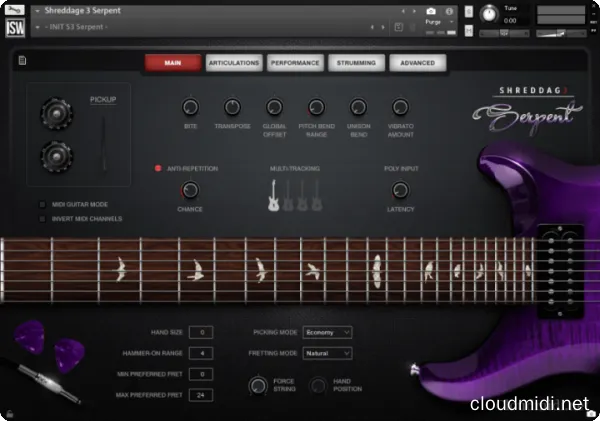Open the Fretting Mode dropdown
Image resolution: width=600 pixels, height=421 pixels.
[x=327, y=353]
